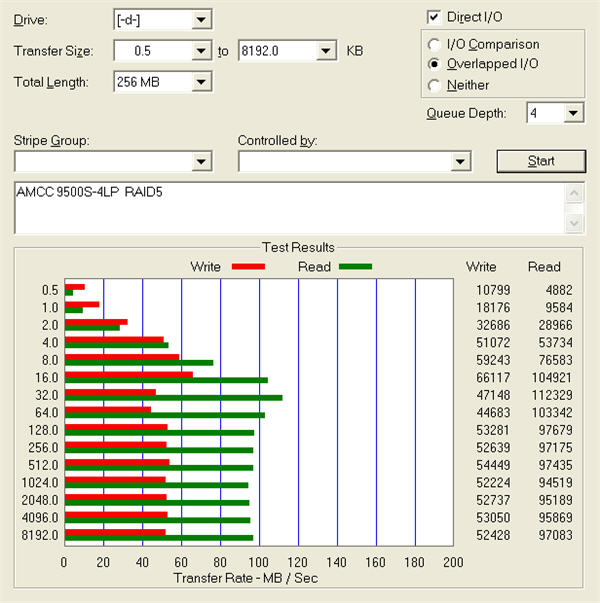Viewport: 600px width, 603px height.
Task: Click the Read value 4882 for 0.5 KB
Action: (559, 290)
